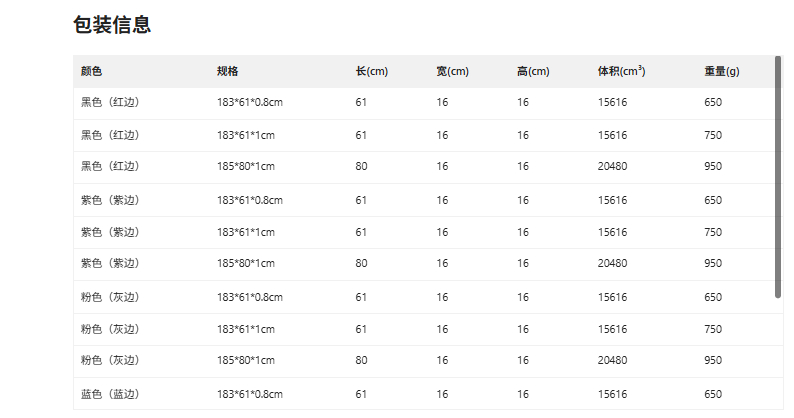The image size is (794, 418).
Task: Click weight 950 in 紫色 185*80*1cm row
Action: tap(712, 263)
